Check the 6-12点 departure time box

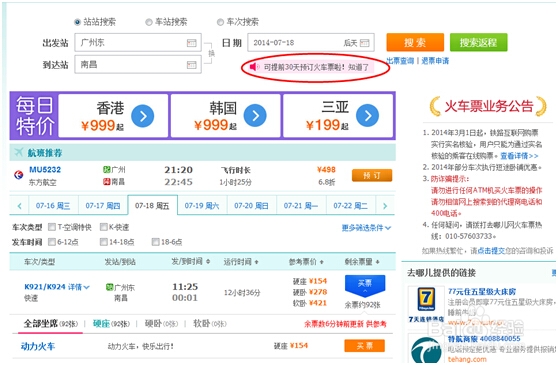tap(52, 242)
